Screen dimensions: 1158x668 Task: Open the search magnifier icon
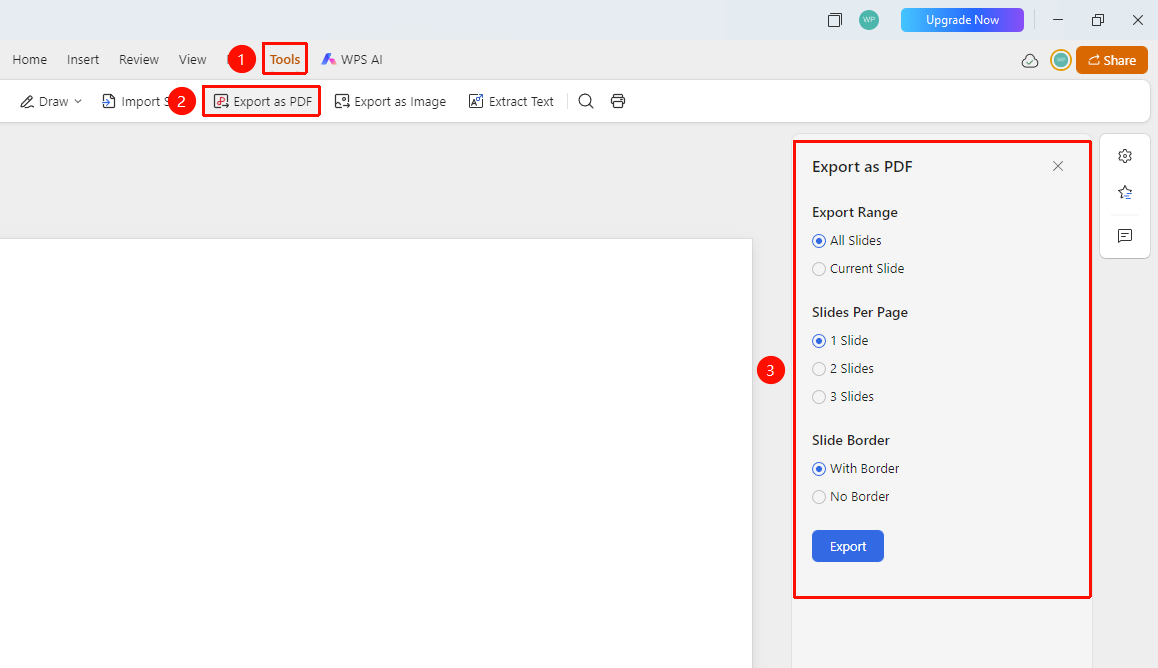point(586,102)
